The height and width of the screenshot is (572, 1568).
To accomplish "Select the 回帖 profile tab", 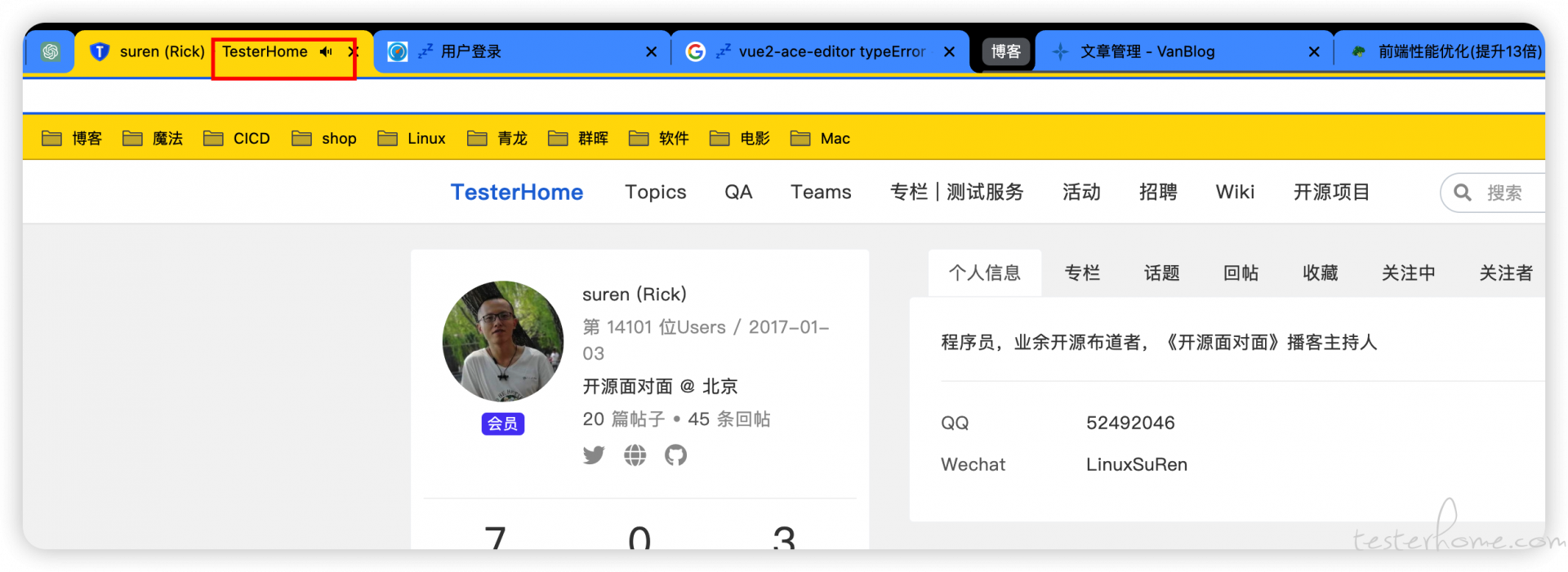I will pyautogui.click(x=1241, y=273).
